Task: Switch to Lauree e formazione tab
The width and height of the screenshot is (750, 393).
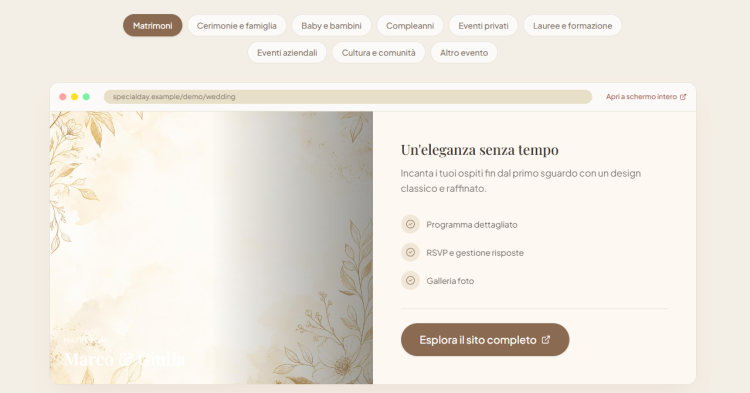Action: pyautogui.click(x=573, y=25)
